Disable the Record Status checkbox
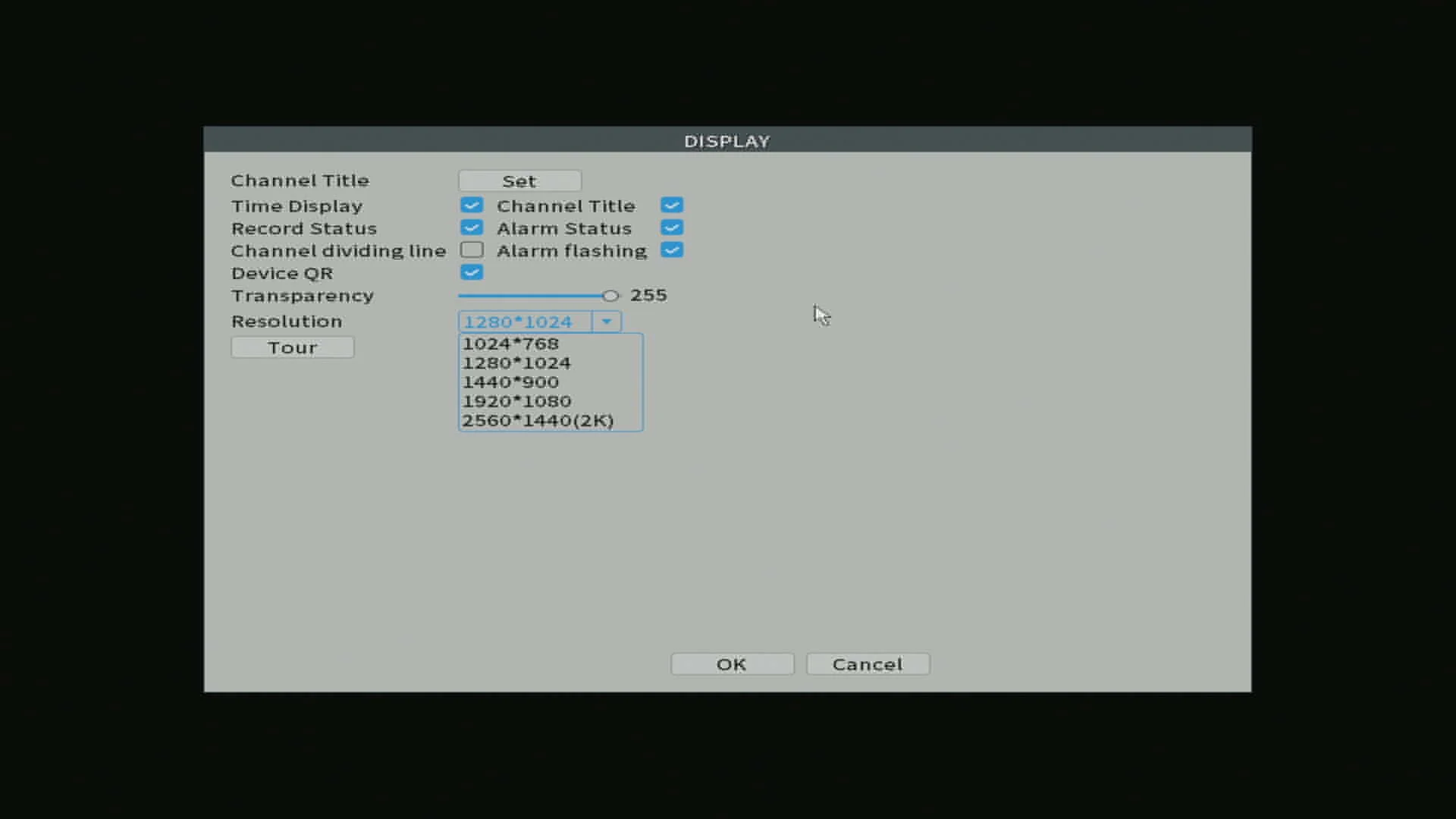Screen dimensions: 1456x819 471,227
